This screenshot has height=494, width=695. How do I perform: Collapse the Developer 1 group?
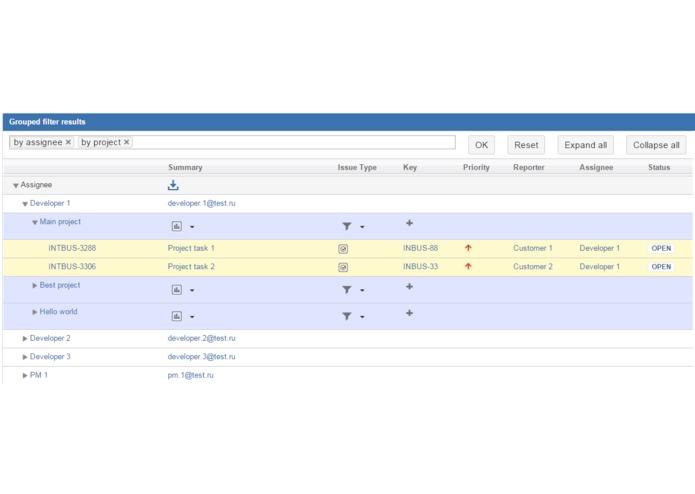(x=25, y=204)
